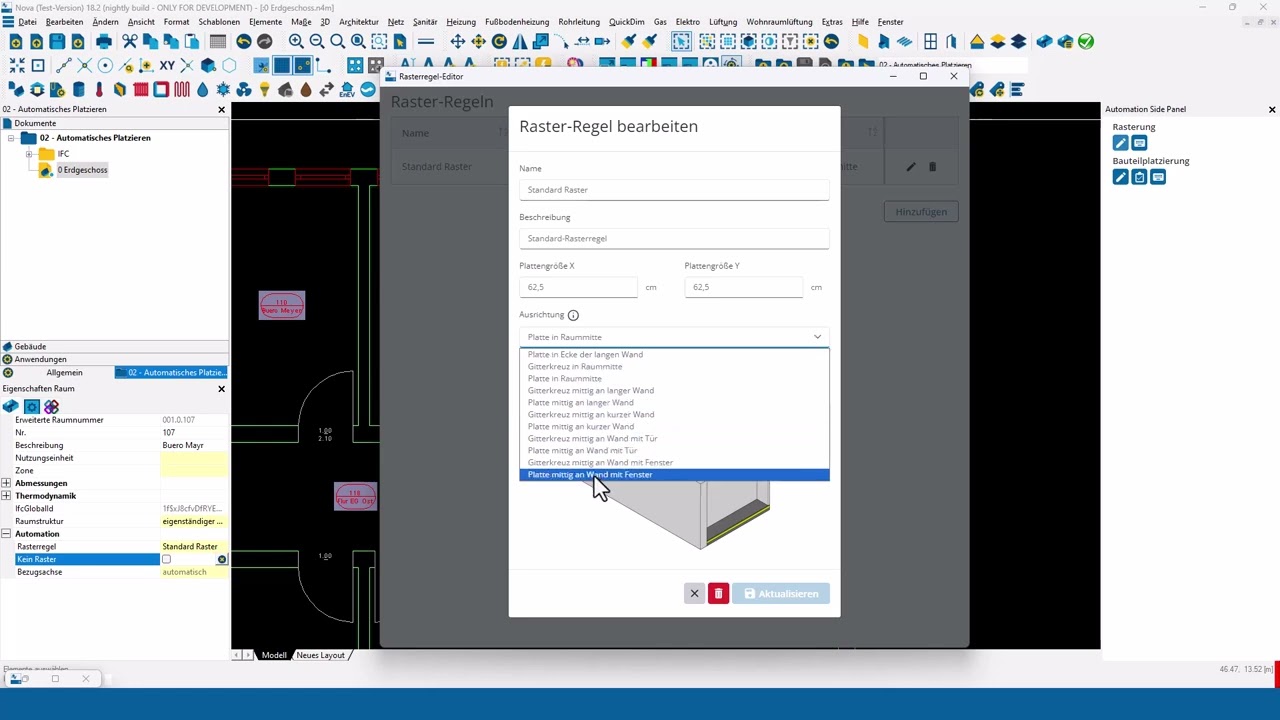This screenshot has width=1280, height=720.
Task: Choose Platte mittig an Wand mit Fenster
Action: pyautogui.click(x=674, y=475)
